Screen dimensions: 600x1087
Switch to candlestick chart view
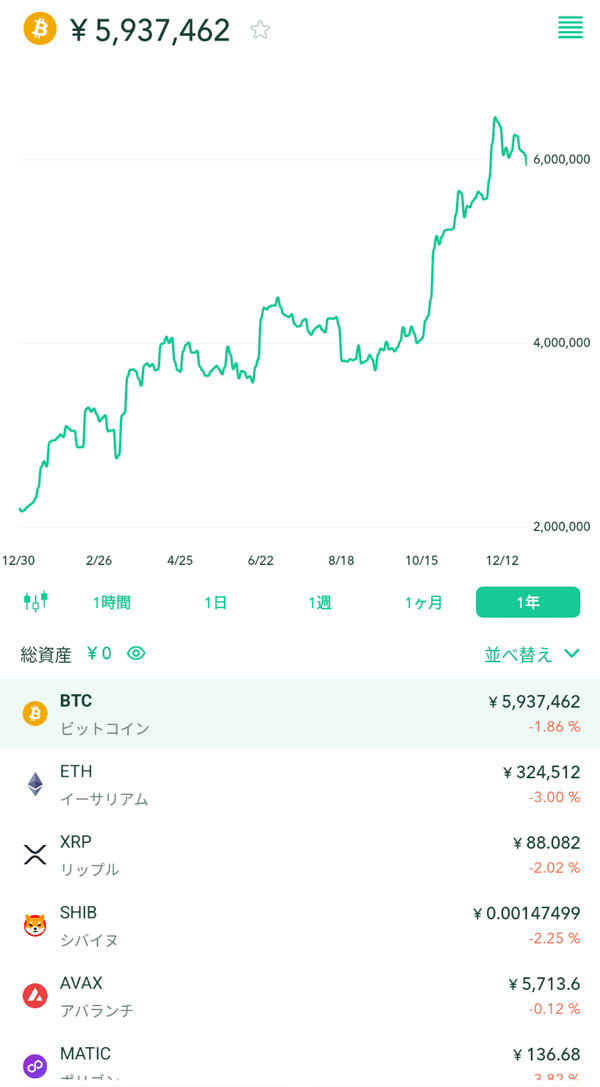point(35,602)
